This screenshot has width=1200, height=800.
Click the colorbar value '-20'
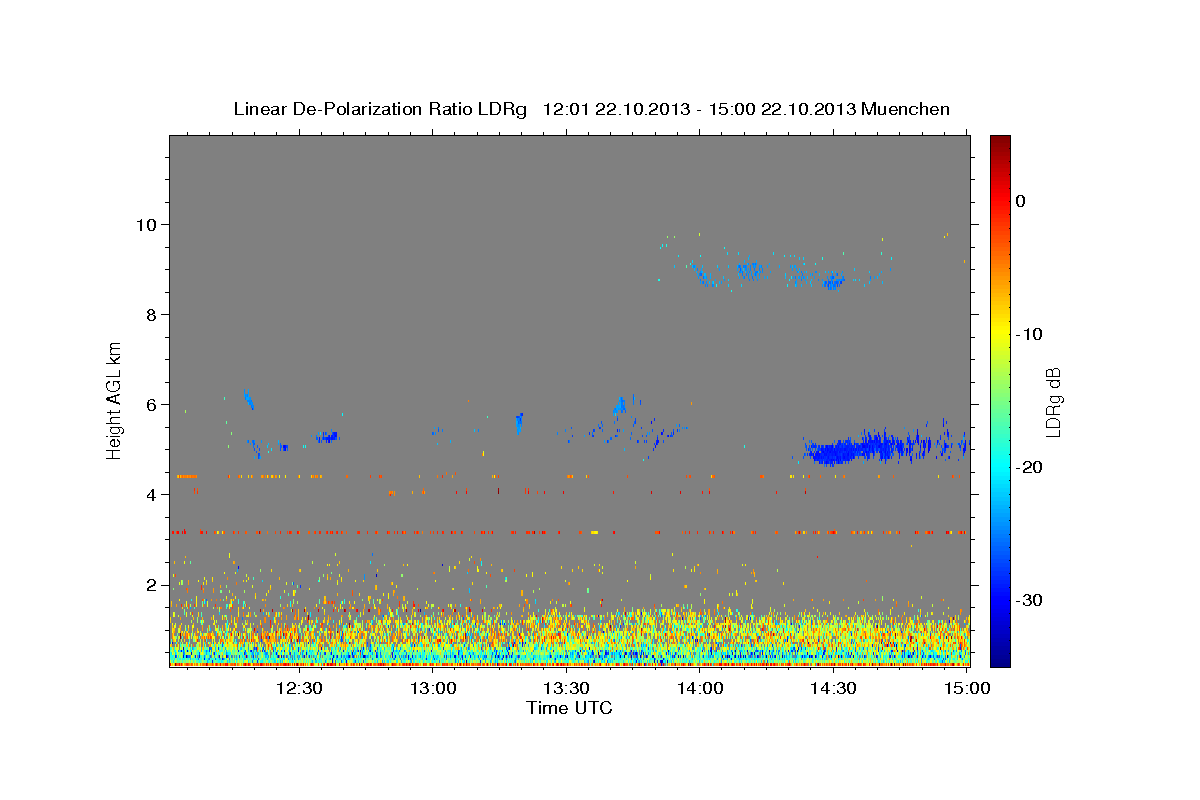coord(1028,467)
